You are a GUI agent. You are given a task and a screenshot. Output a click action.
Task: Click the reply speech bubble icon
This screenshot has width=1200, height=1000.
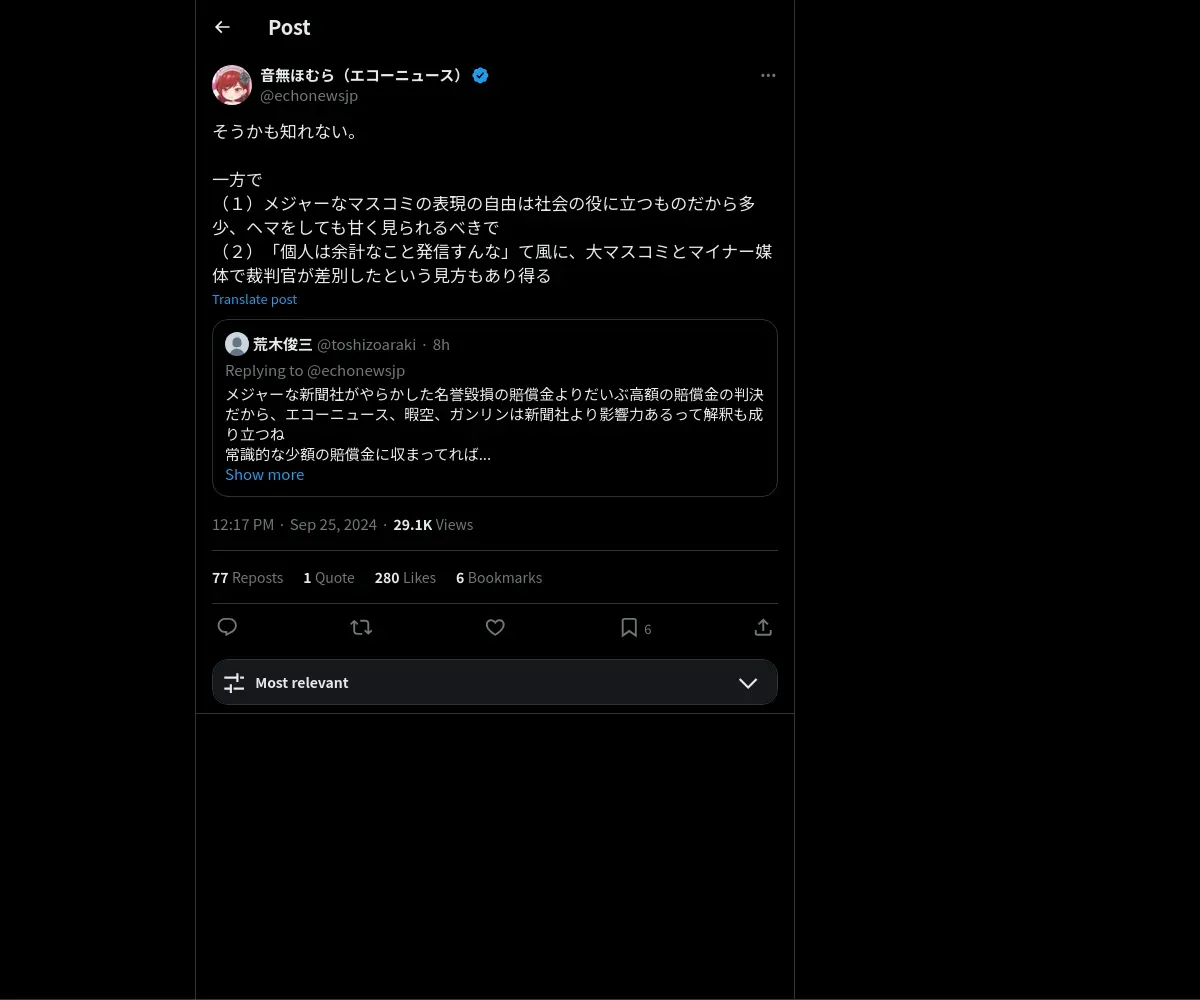pos(227,627)
